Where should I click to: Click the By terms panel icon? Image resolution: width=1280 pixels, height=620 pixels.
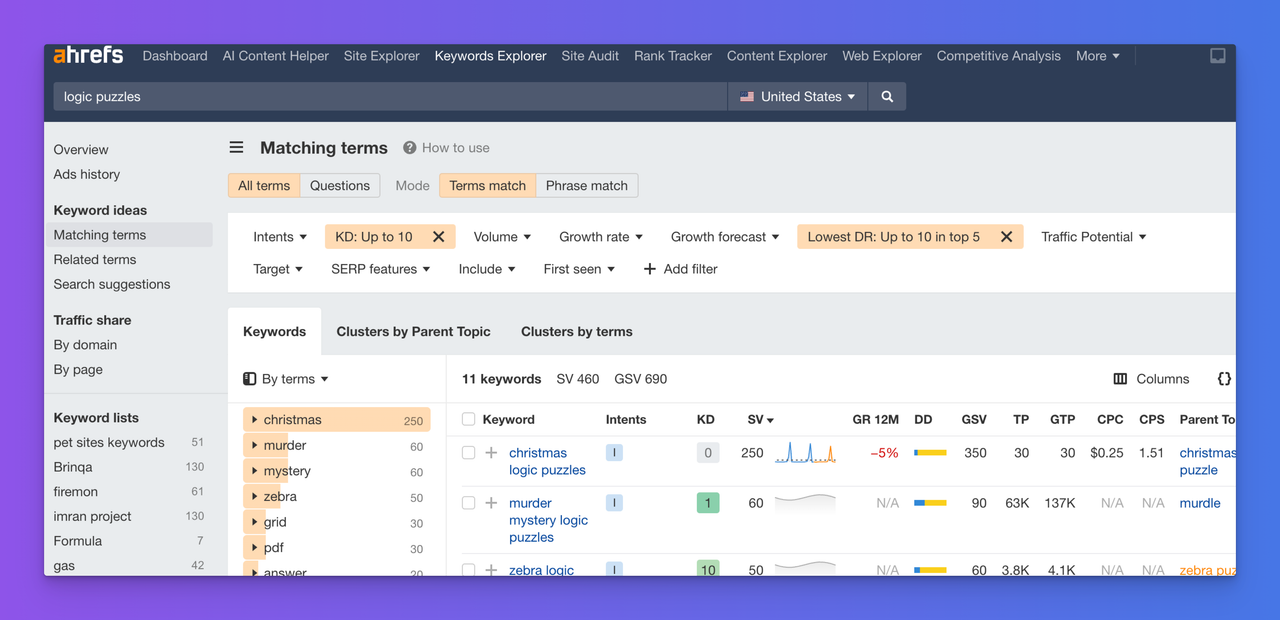pos(250,379)
